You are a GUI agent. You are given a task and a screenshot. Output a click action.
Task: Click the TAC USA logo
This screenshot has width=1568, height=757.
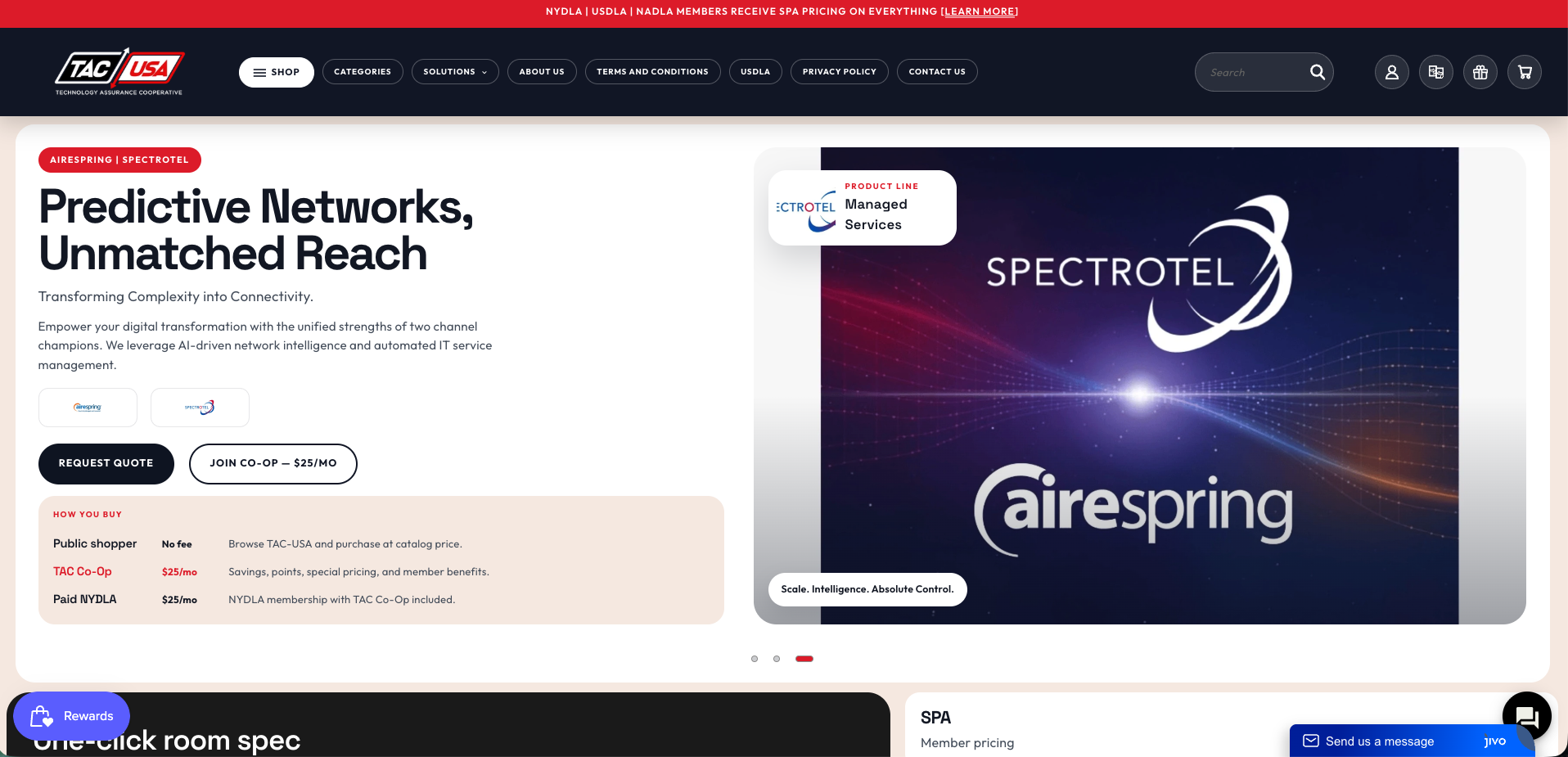[119, 72]
